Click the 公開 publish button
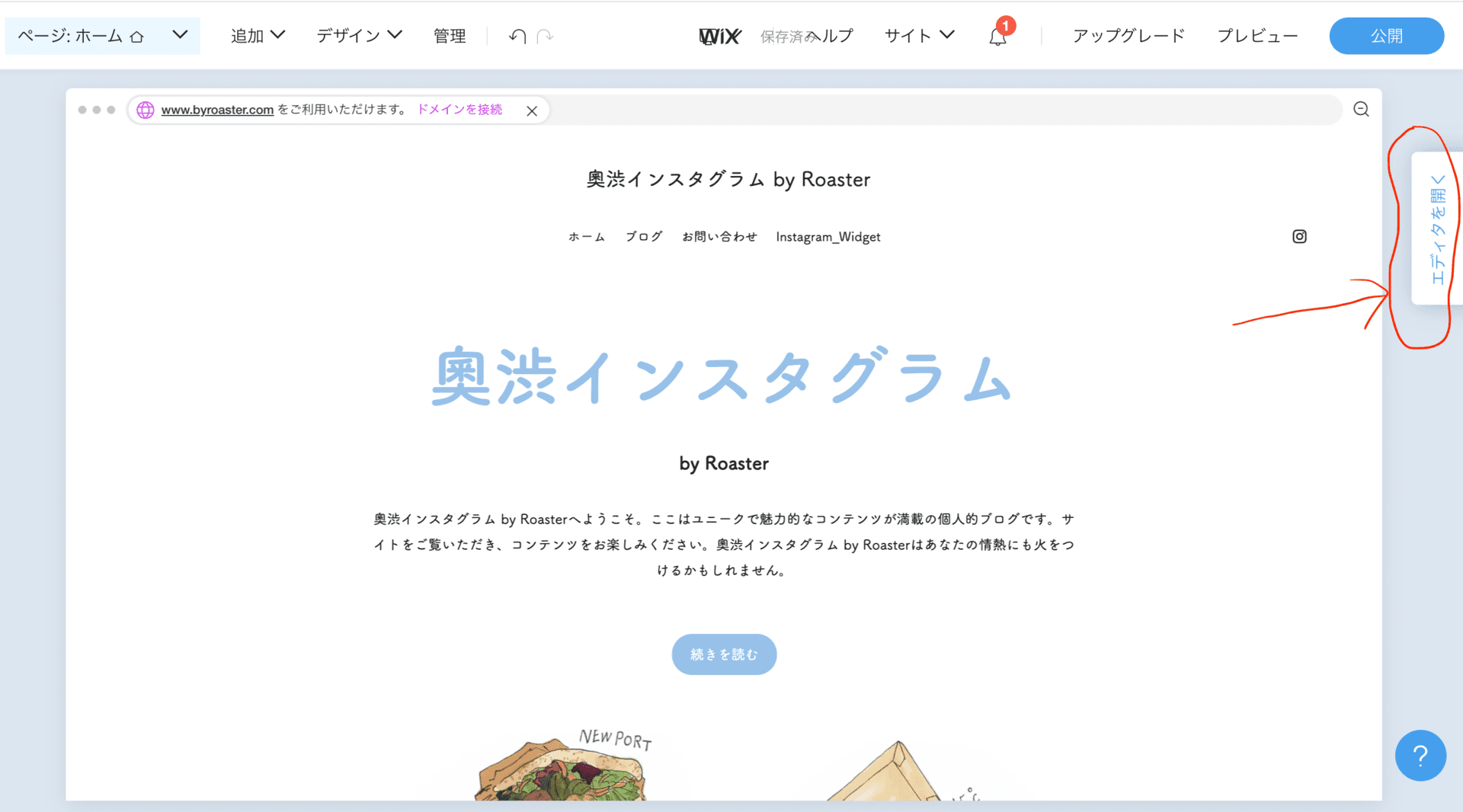1463x812 pixels. click(x=1386, y=36)
